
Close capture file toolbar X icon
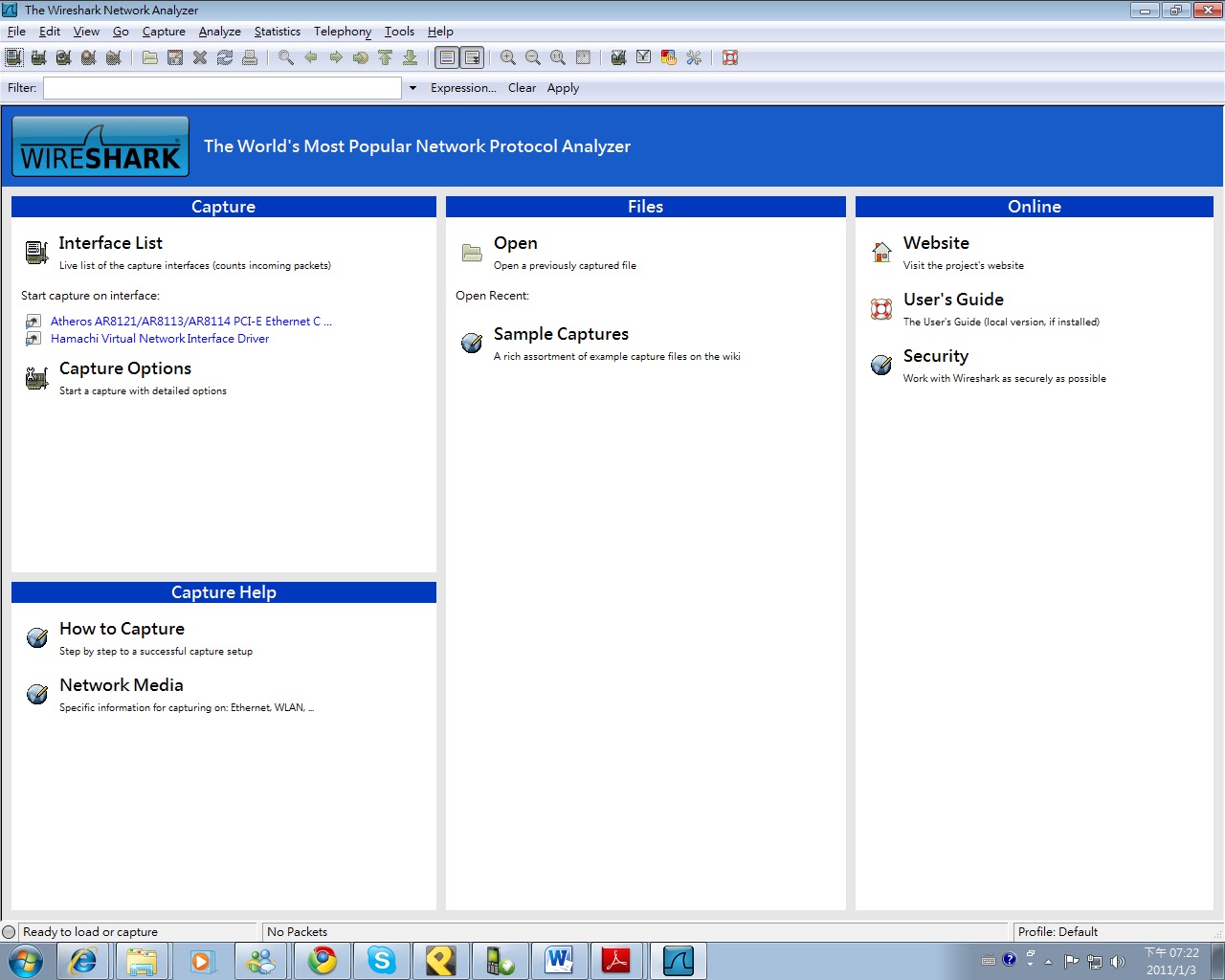(200, 57)
